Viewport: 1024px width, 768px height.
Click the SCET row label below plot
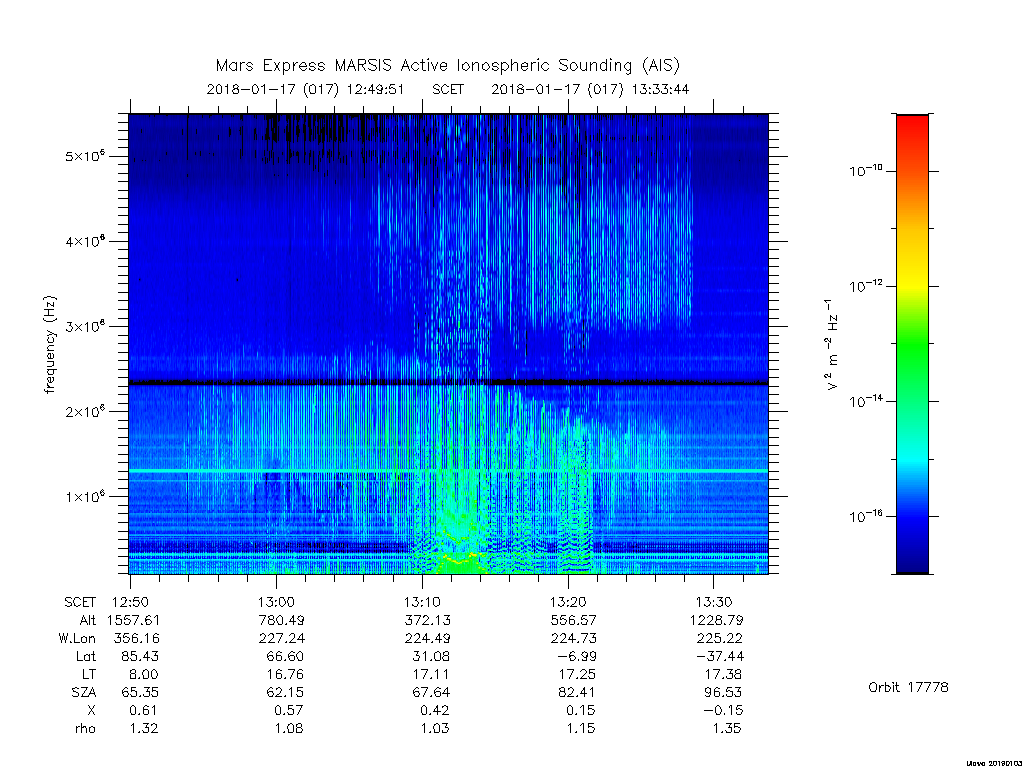(x=80, y=601)
